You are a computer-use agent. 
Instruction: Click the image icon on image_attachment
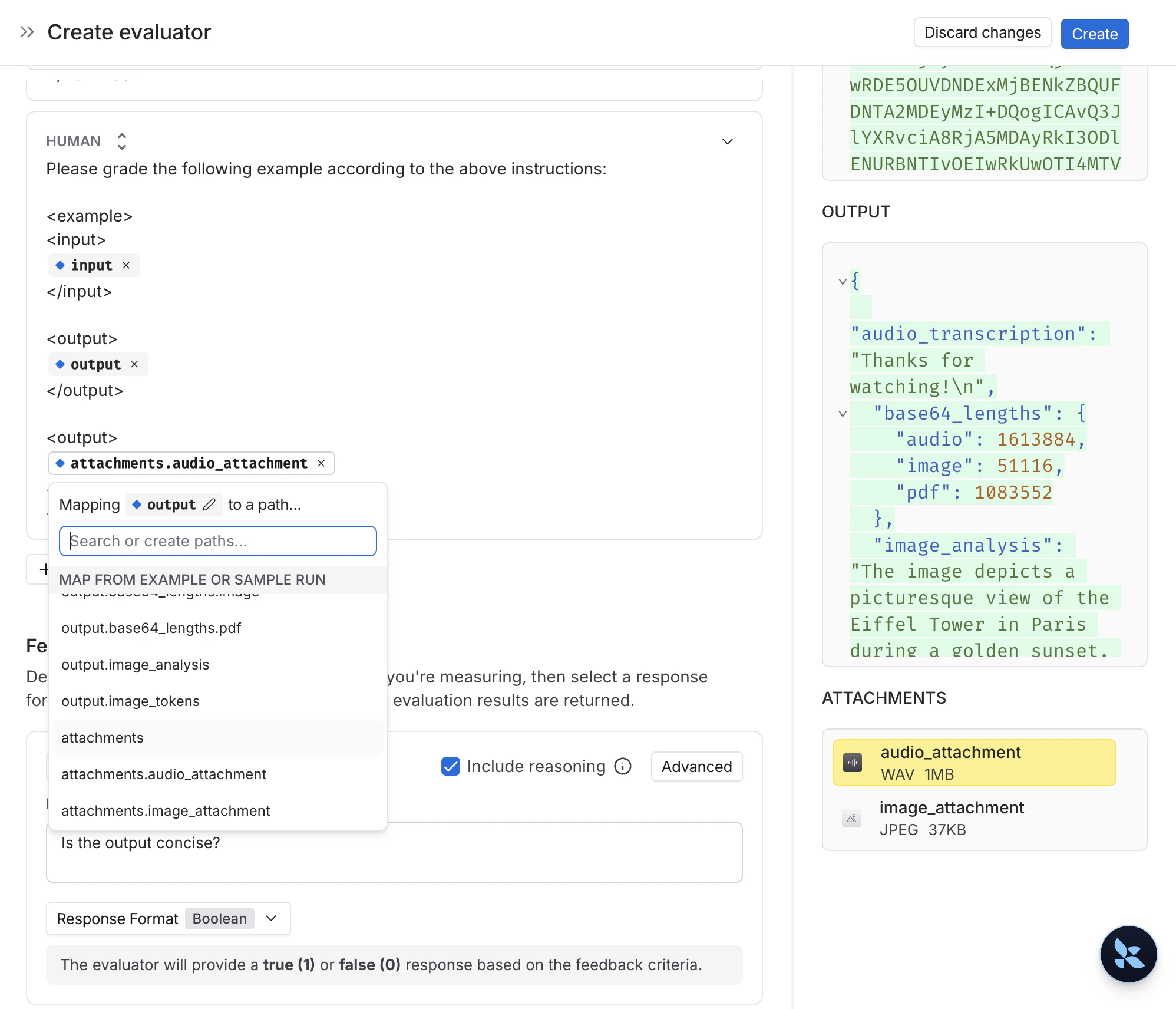tap(851, 818)
